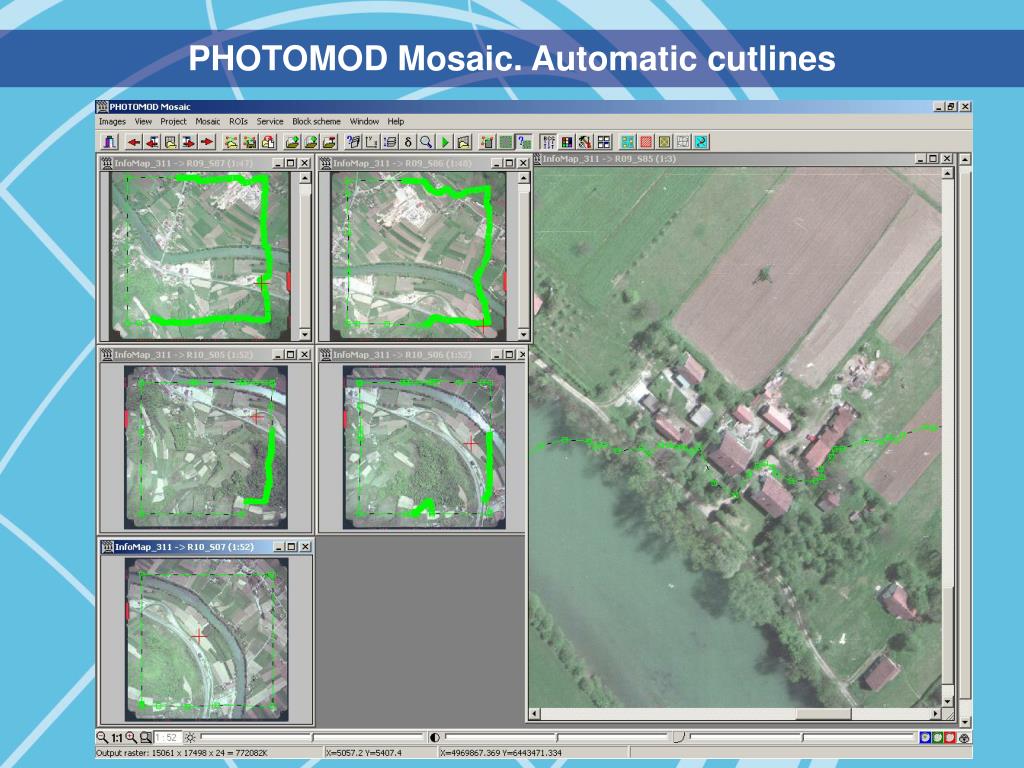Click the vertical sliders settings icon
The width and height of the screenshot is (1024, 768).
(x=549, y=142)
